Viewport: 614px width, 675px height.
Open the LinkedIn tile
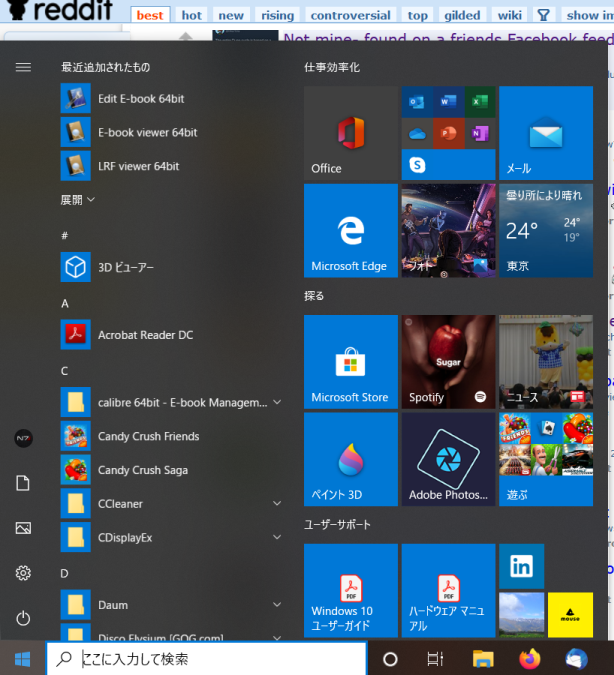(x=521, y=566)
